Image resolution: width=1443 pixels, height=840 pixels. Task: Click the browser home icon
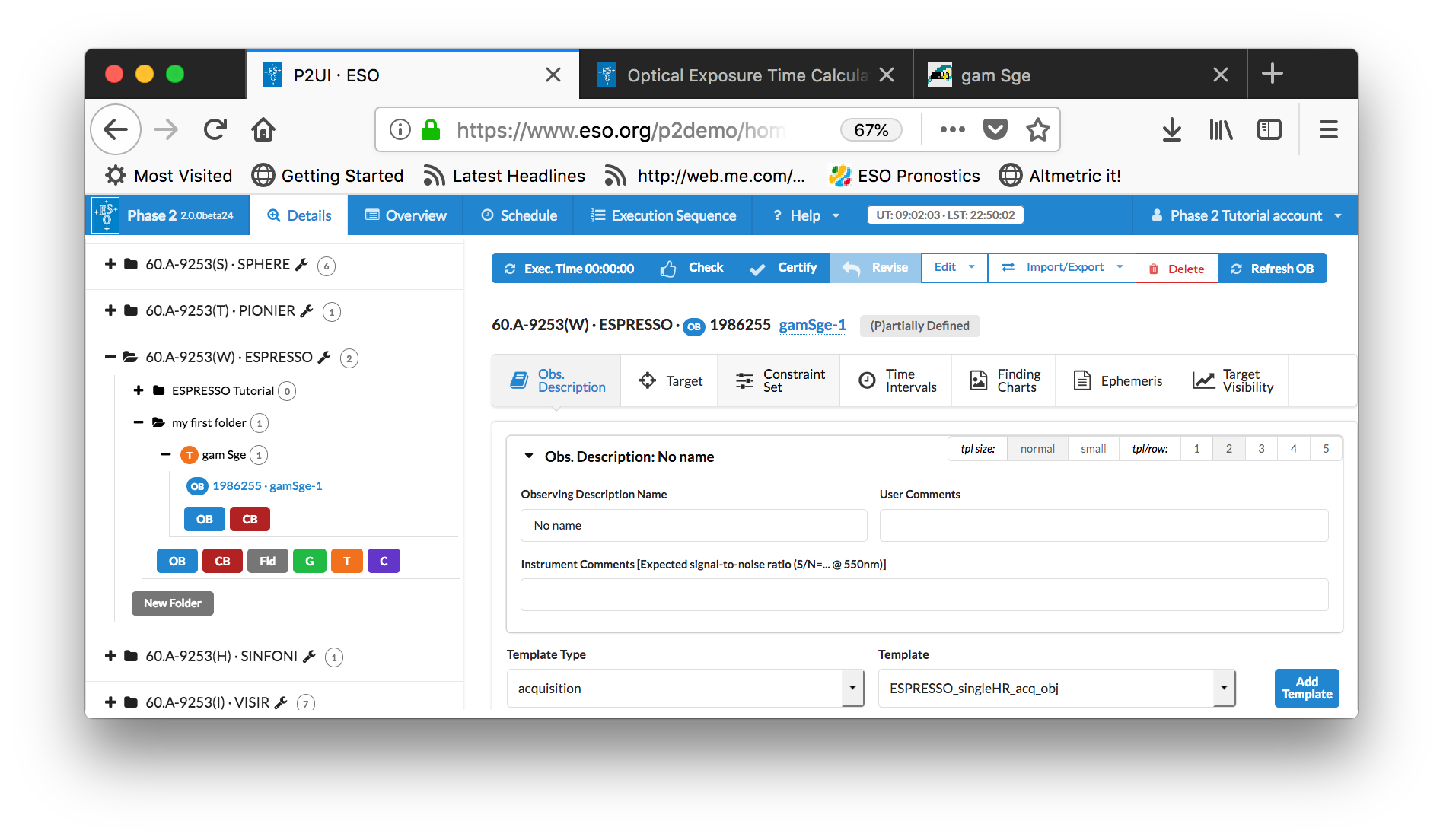pos(263,130)
